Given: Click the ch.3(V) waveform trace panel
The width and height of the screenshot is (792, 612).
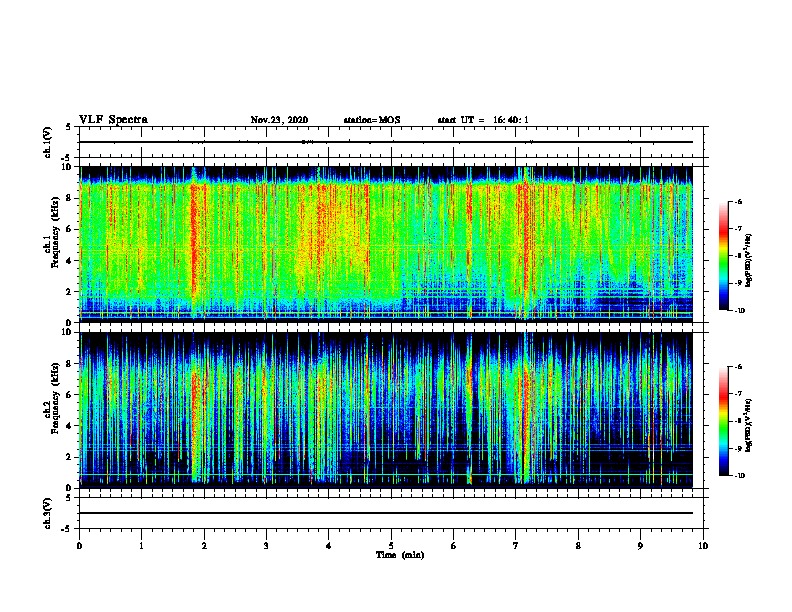Looking at the screenshot, I should (391, 513).
